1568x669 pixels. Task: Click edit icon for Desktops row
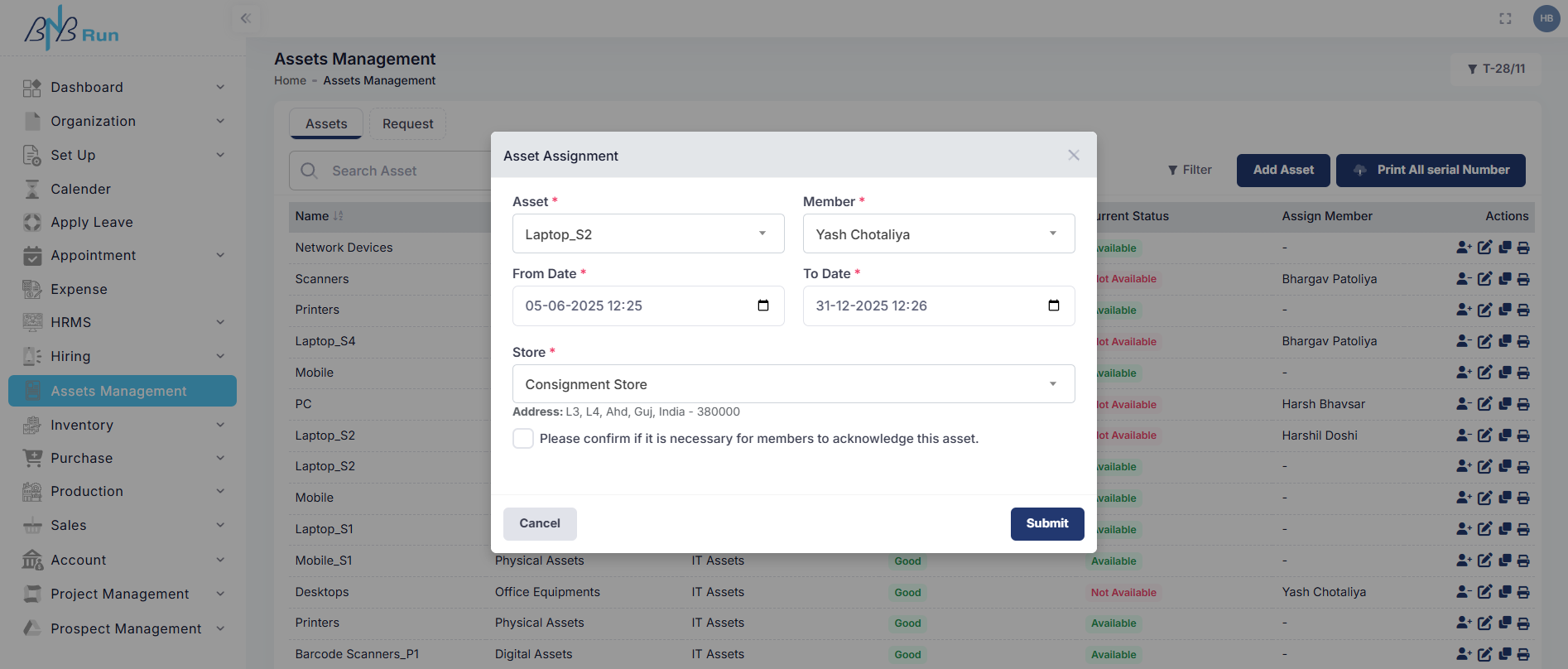(x=1484, y=592)
